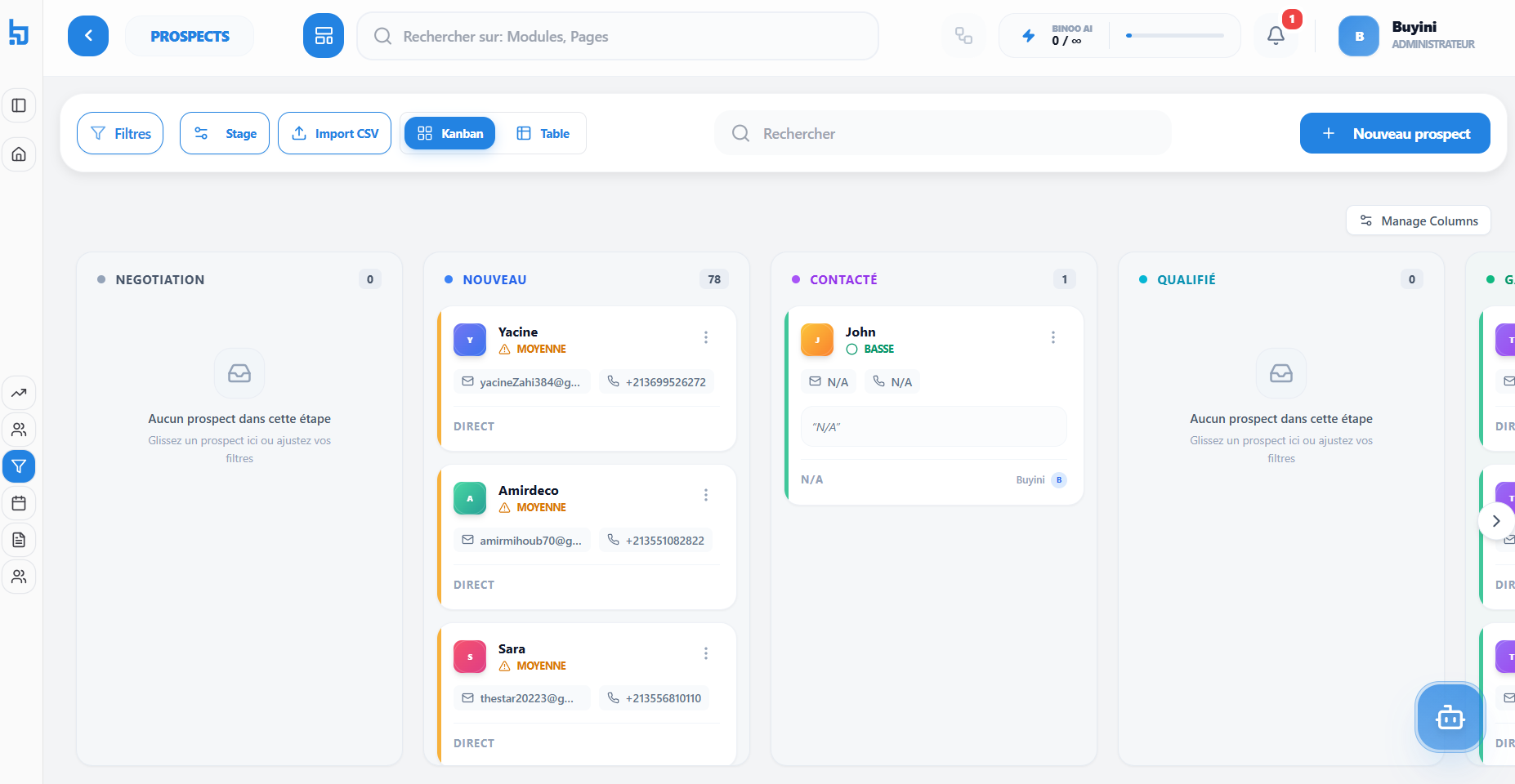
Task: Click the 78 count badge in NOUVEAU
Action: tap(714, 279)
